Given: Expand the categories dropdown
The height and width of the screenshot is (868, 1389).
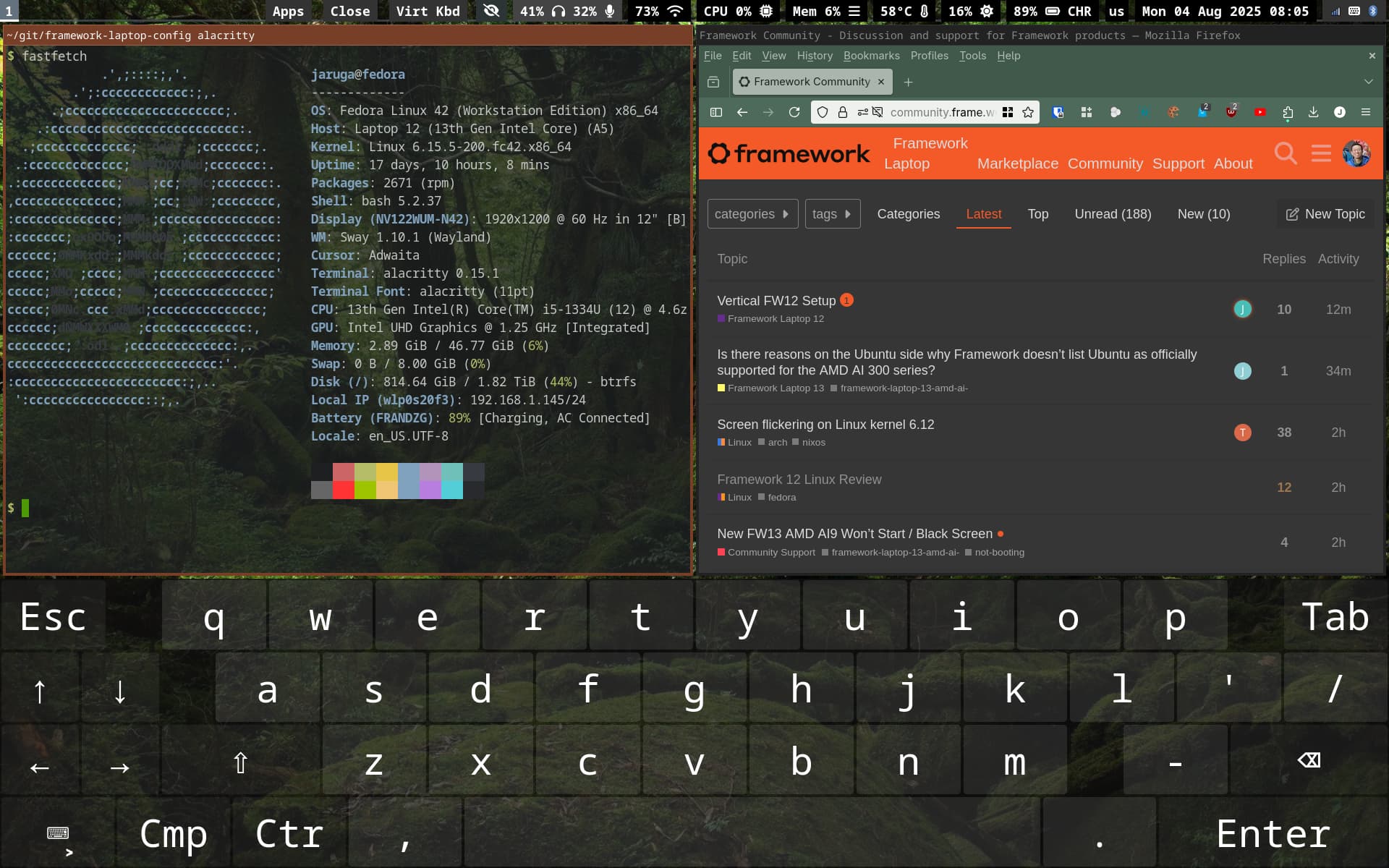Looking at the screenshot, I should (752, 214).
